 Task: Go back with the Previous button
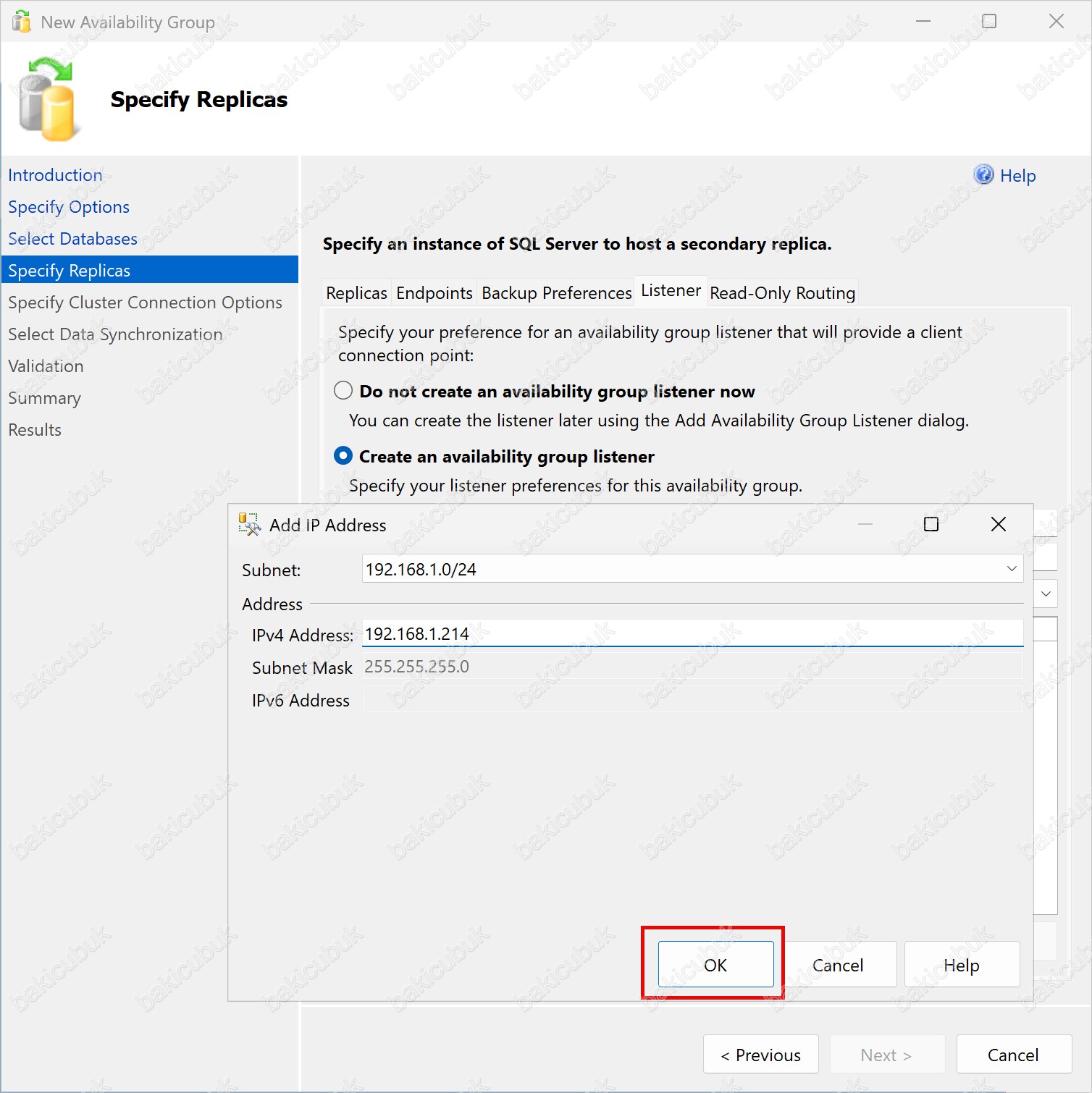point(760,1055)
